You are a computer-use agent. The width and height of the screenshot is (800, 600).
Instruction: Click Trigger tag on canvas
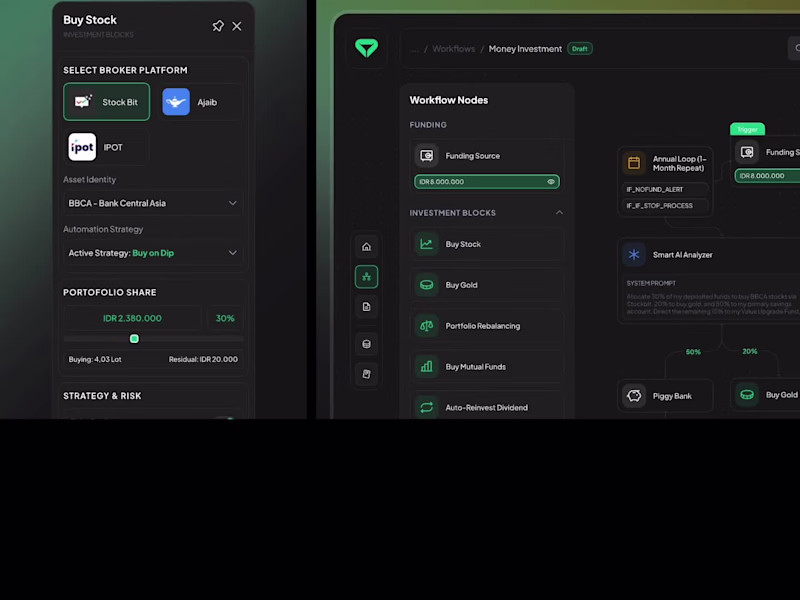(x=747, y=129)
